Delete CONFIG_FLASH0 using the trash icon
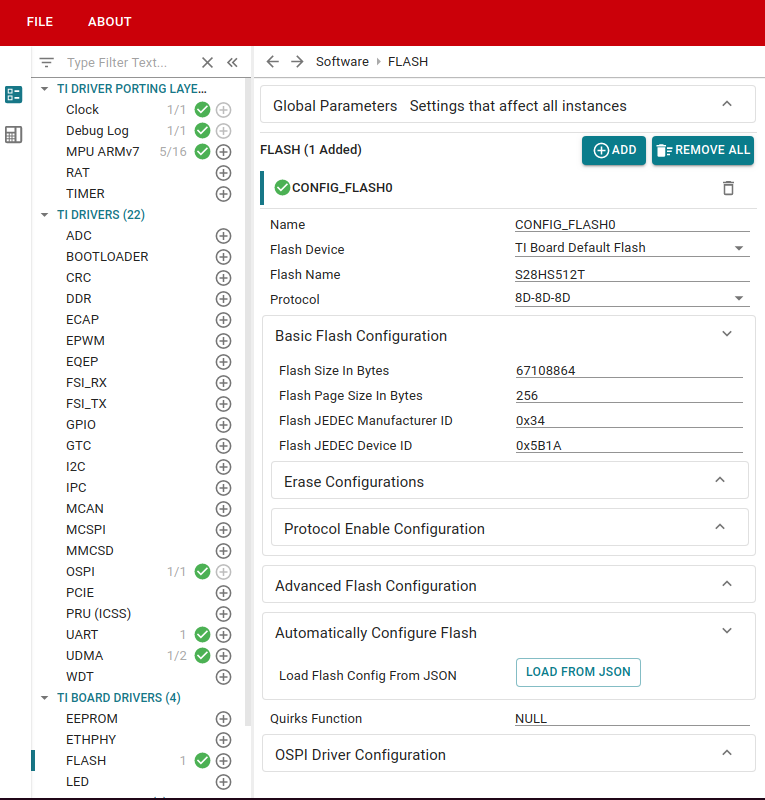Viewport: 765px width, 800px height. 728,188
